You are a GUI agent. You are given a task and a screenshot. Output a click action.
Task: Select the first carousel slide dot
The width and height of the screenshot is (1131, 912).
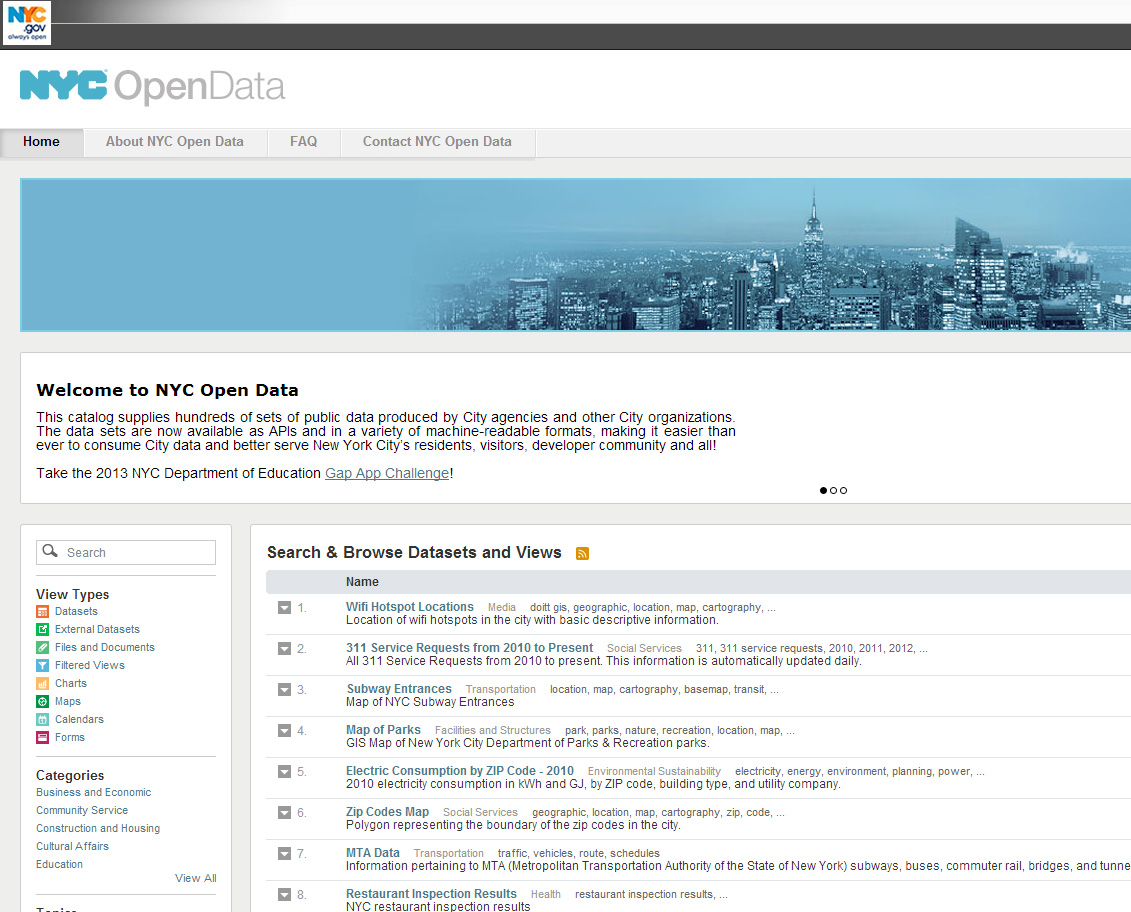click(x=824, y=490)
